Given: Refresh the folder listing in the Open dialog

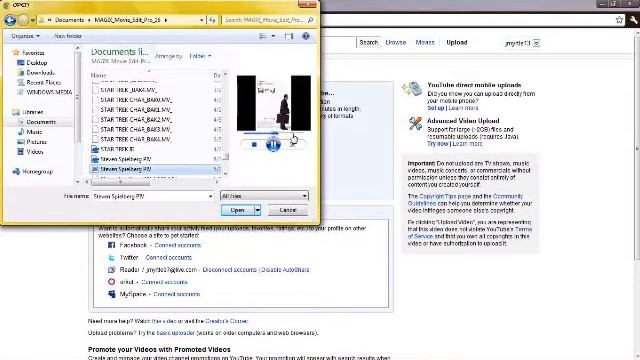Looking at the screenshot, I should (x=212, y=20).
